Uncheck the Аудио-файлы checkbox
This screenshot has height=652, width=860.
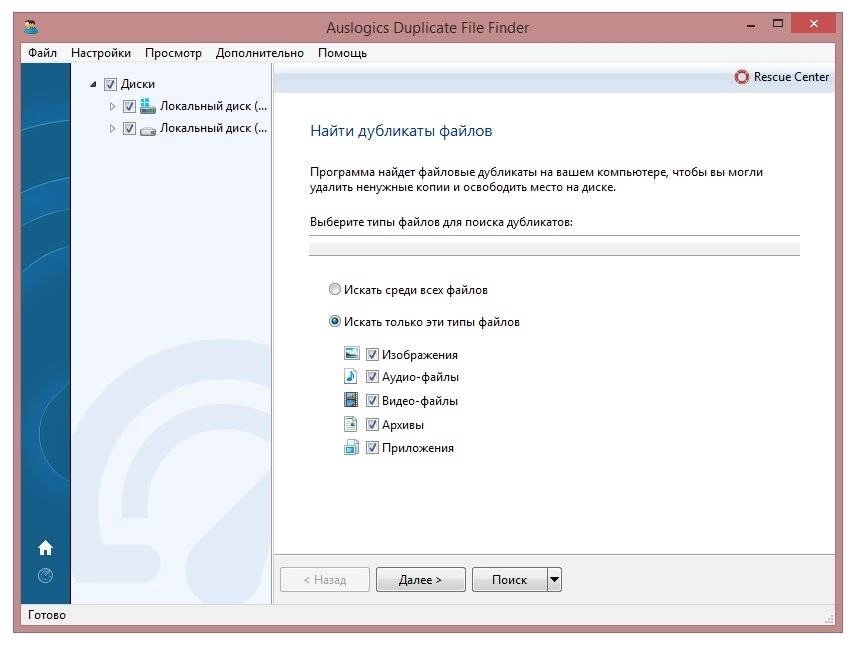click(x=372, y=377)
